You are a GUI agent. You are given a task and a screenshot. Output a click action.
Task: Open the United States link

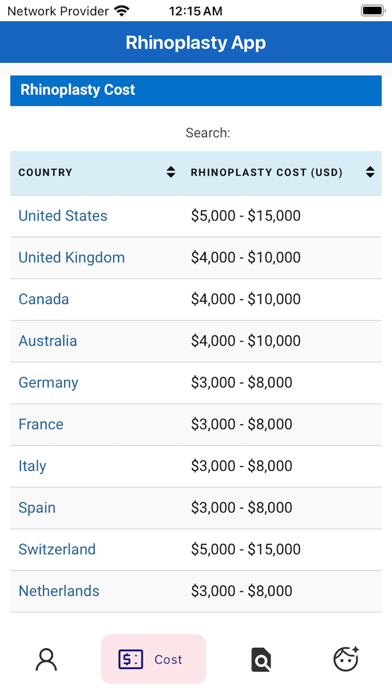(63, 216)
